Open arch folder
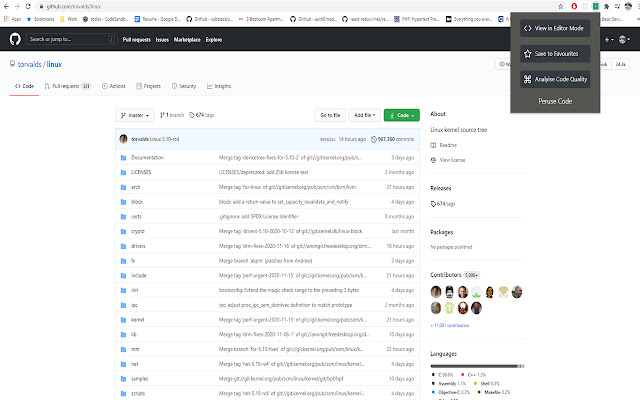This screenshot has height=400, width=640. tap(136, 187)
